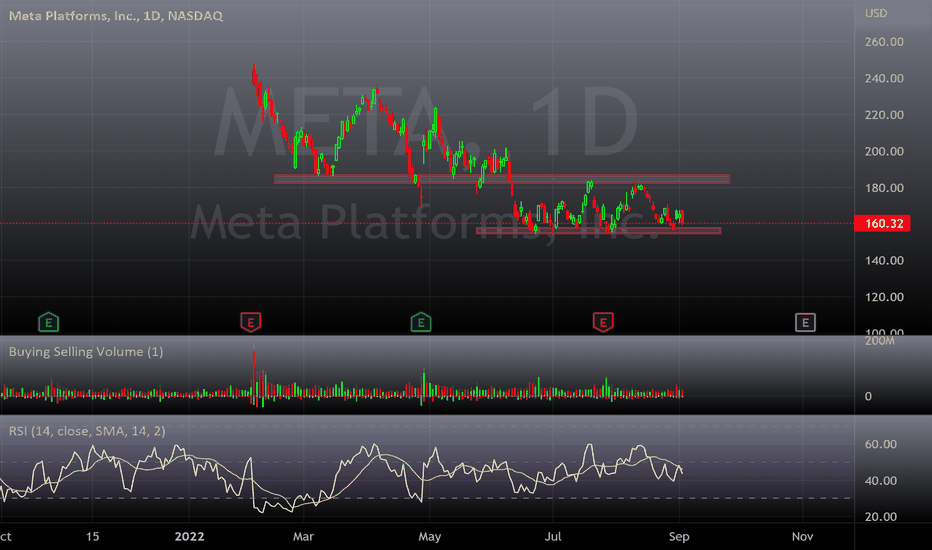This screenshot has width=932, height=550.
Task: Click the 220.00 price axis label
Action: coord(884,115)
